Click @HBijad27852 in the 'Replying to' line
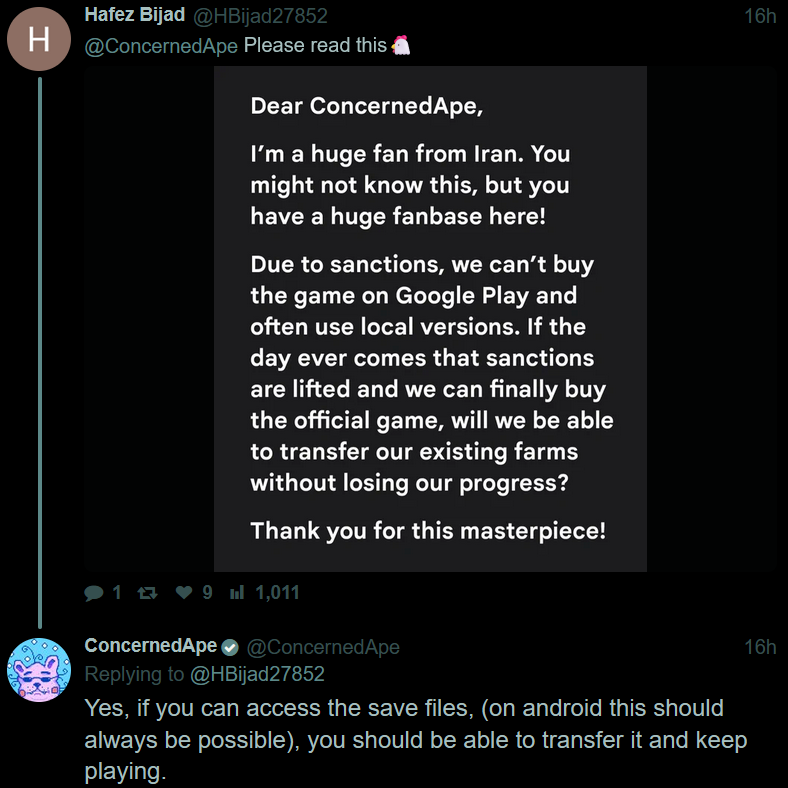The width and height of the screenshot is (788, 788). point(256,675)
